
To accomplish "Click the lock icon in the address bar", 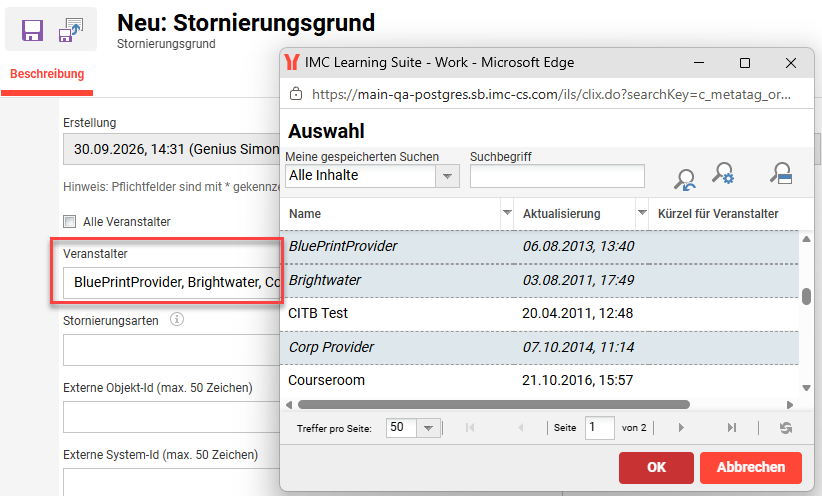I will 296,94.
